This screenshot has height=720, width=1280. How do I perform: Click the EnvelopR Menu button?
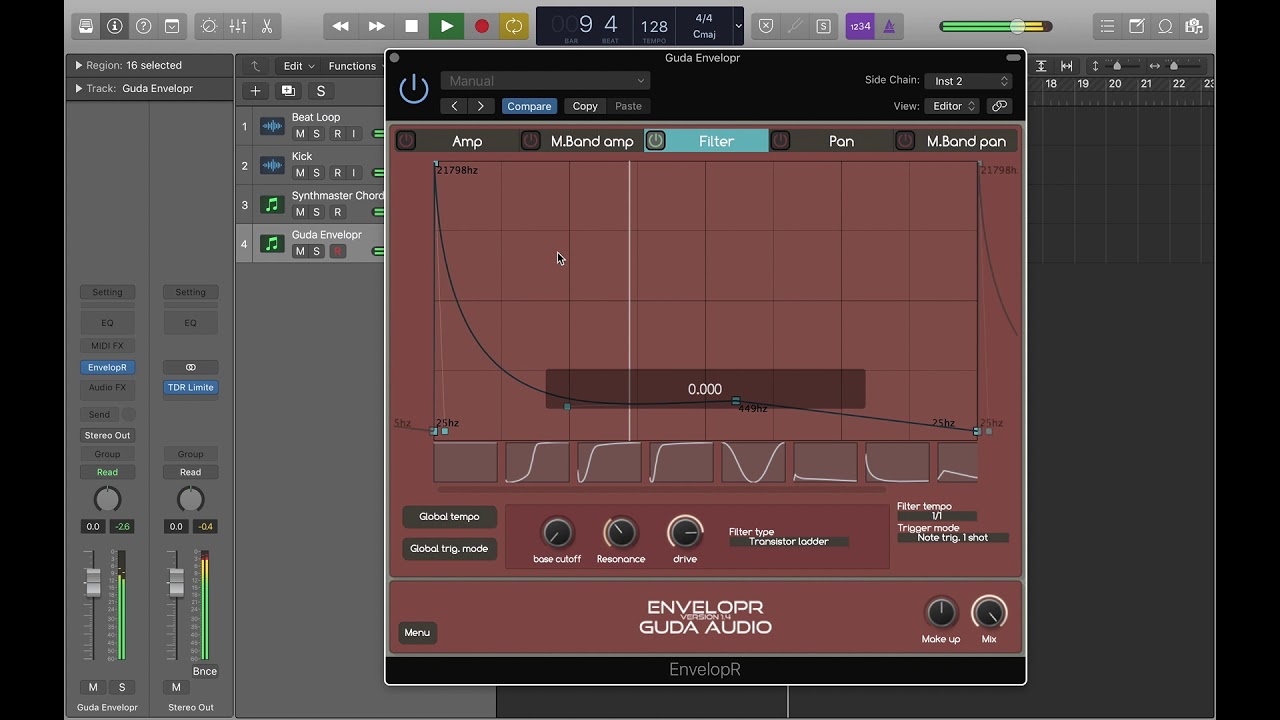tap(417, 632)
